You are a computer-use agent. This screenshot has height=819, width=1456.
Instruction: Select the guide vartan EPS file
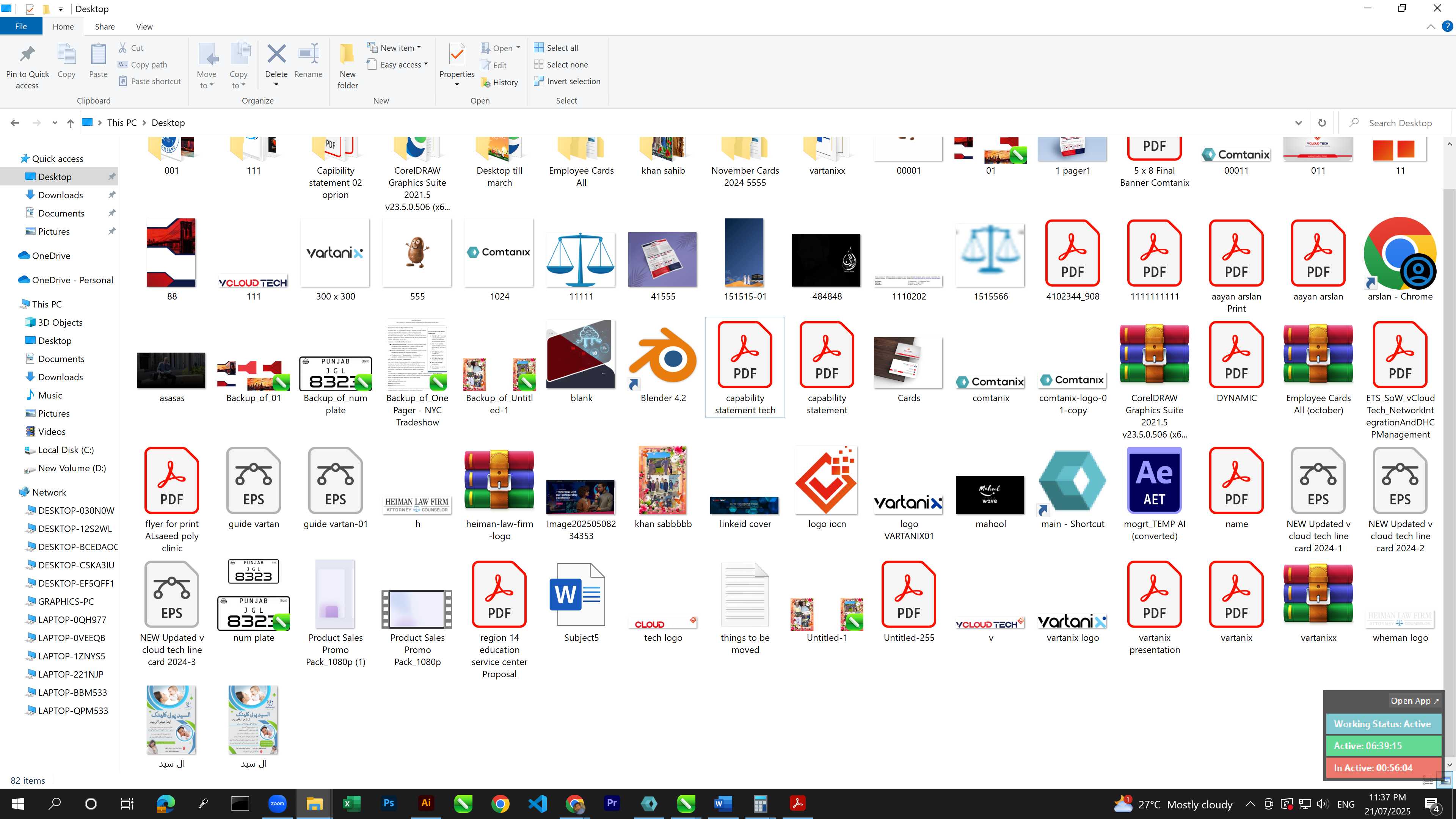tap(253, 480)
